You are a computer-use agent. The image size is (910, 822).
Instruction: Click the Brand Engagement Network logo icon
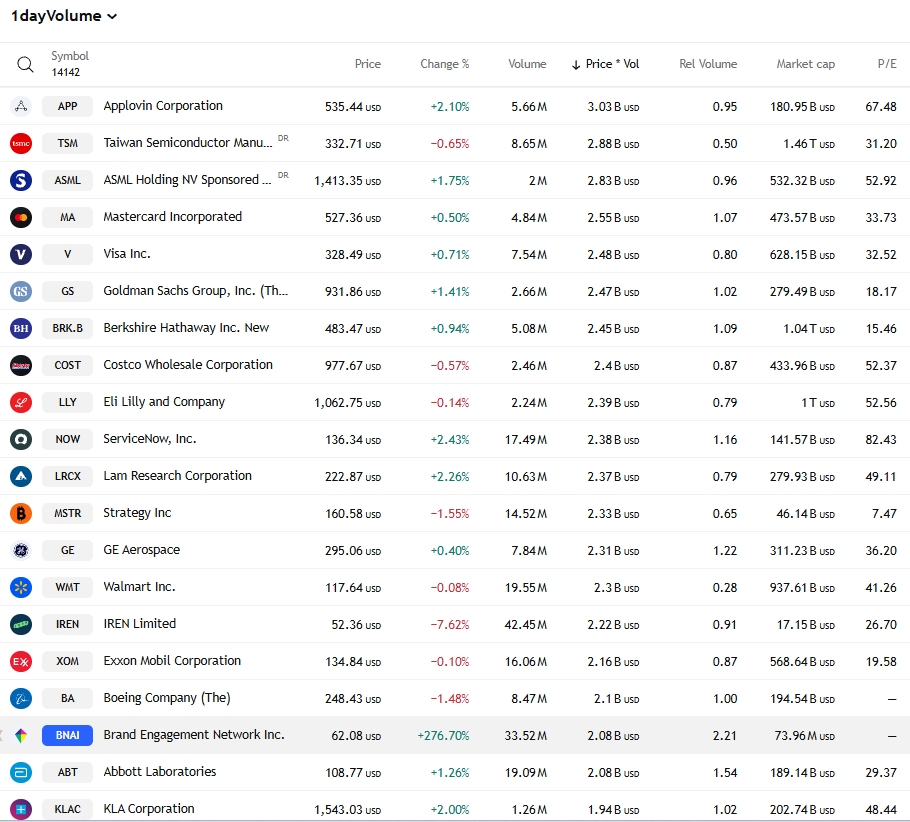click(21, 736)
